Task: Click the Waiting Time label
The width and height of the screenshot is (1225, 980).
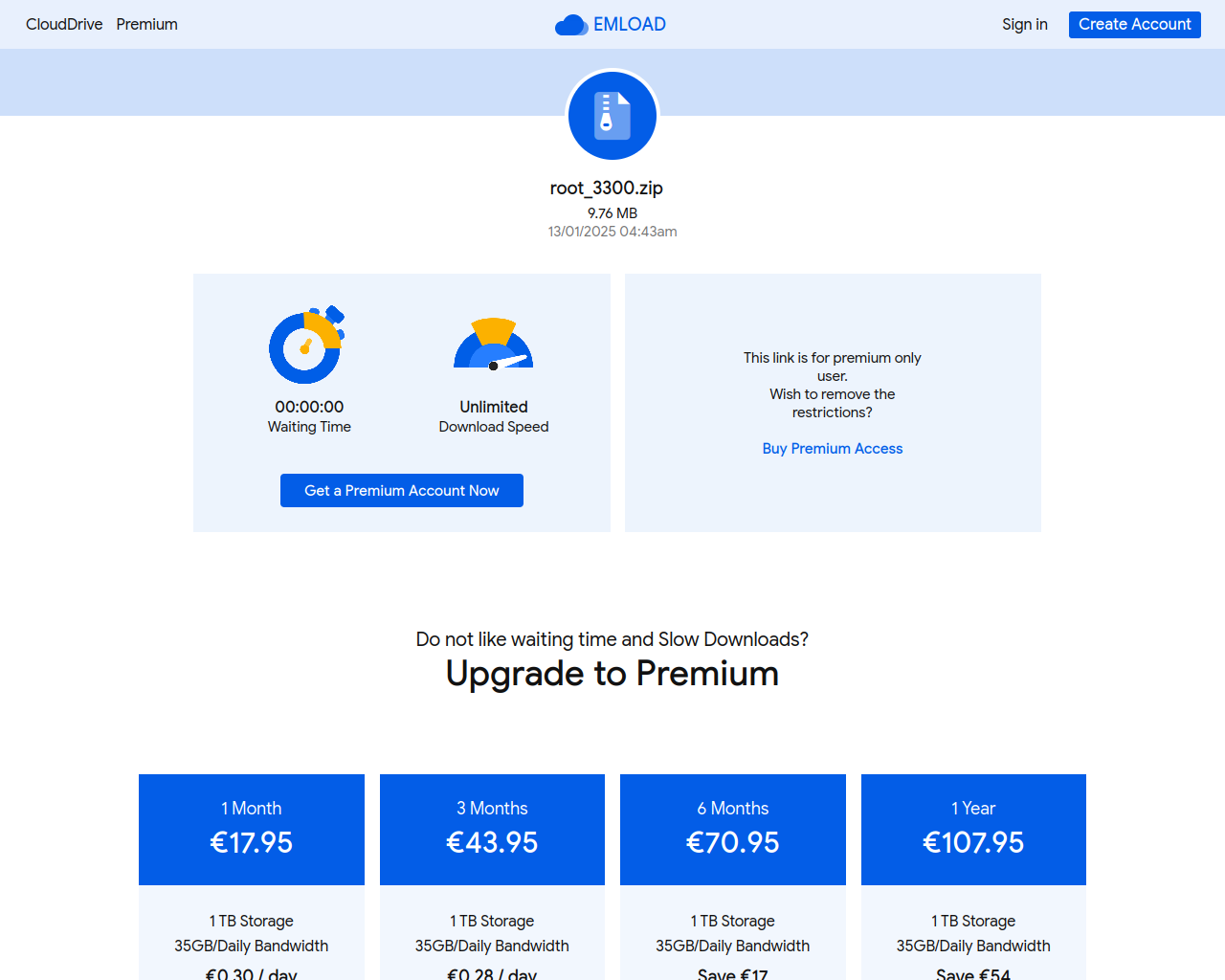Action: 309,427
